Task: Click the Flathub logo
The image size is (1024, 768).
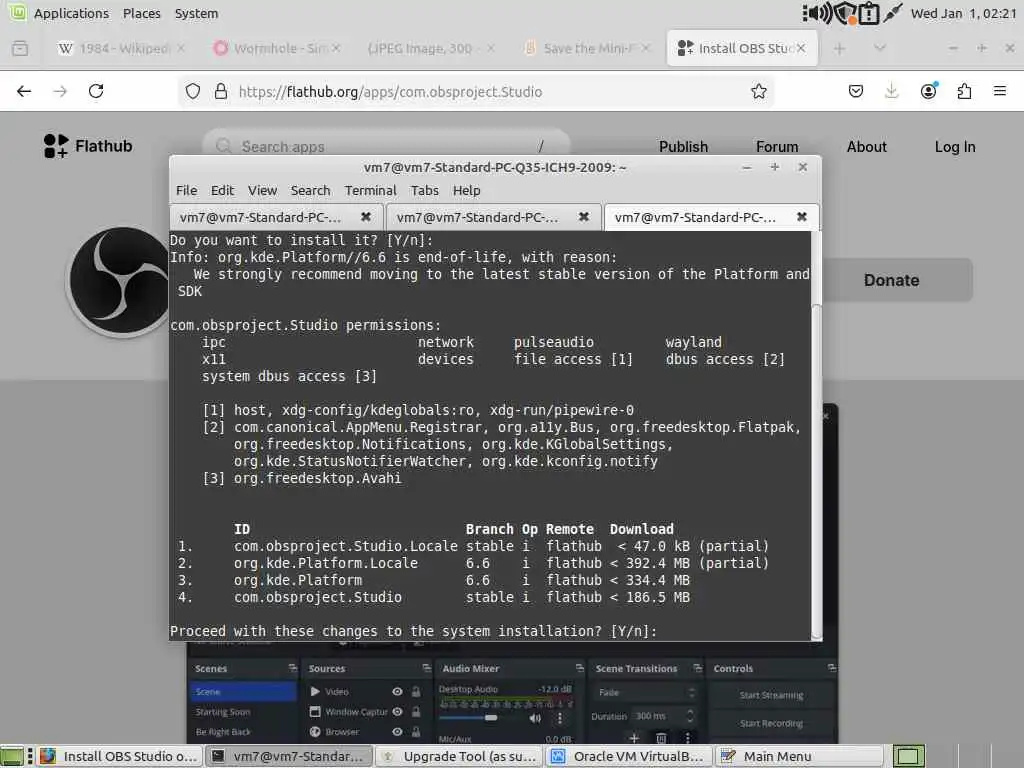Action: [88, 146]
